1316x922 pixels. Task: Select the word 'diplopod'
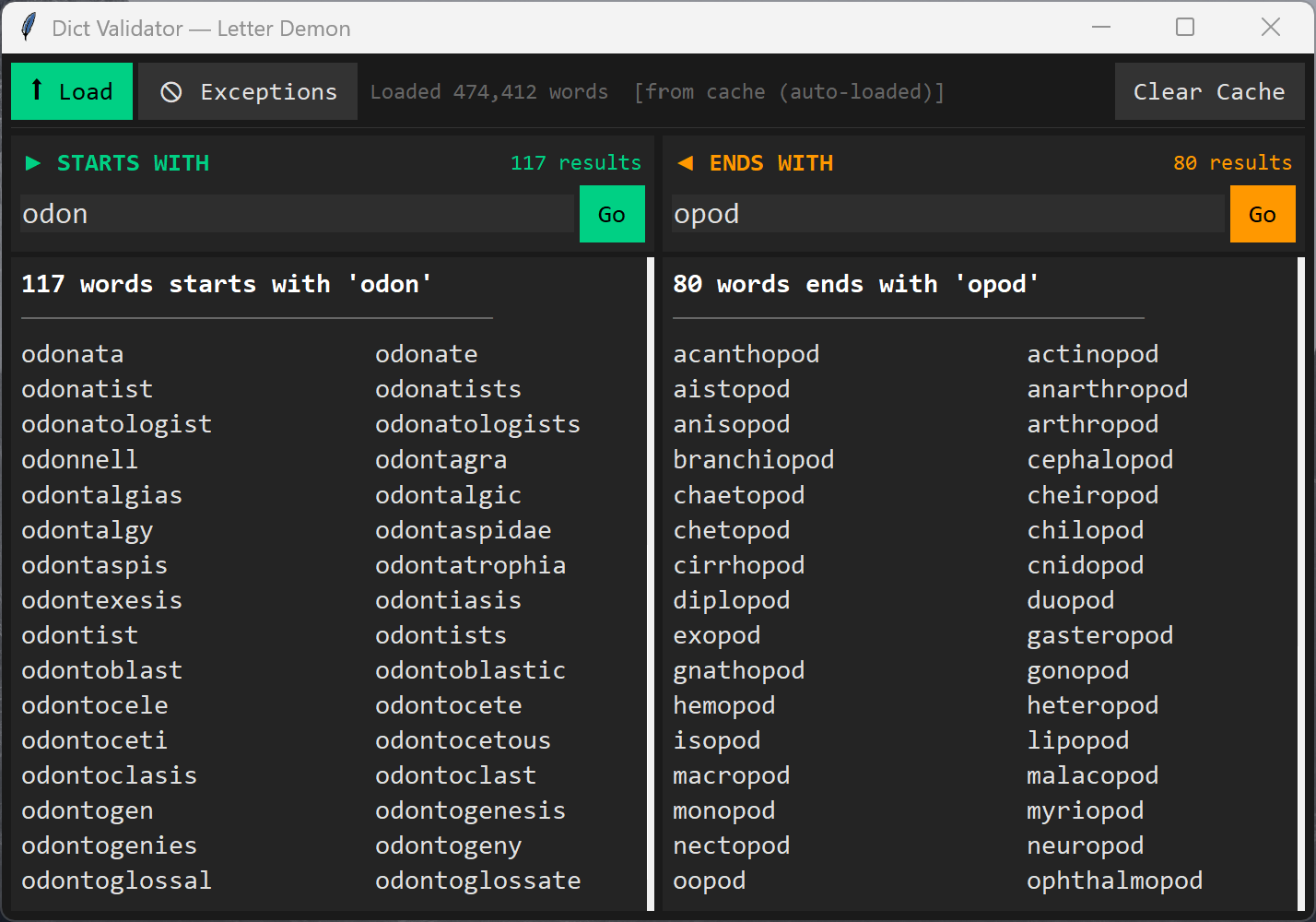pyautogui.click(x=732, y=599)
